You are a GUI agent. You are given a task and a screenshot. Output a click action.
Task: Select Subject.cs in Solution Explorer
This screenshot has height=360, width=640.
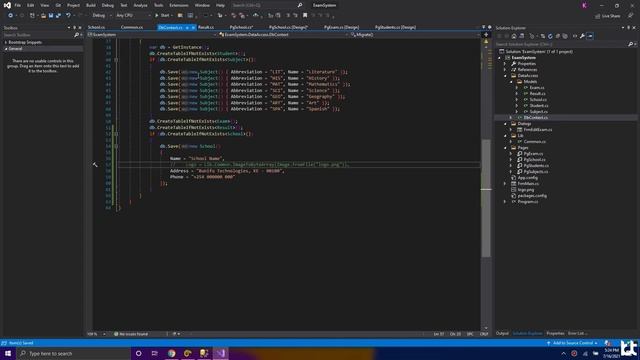click(538, 111)
